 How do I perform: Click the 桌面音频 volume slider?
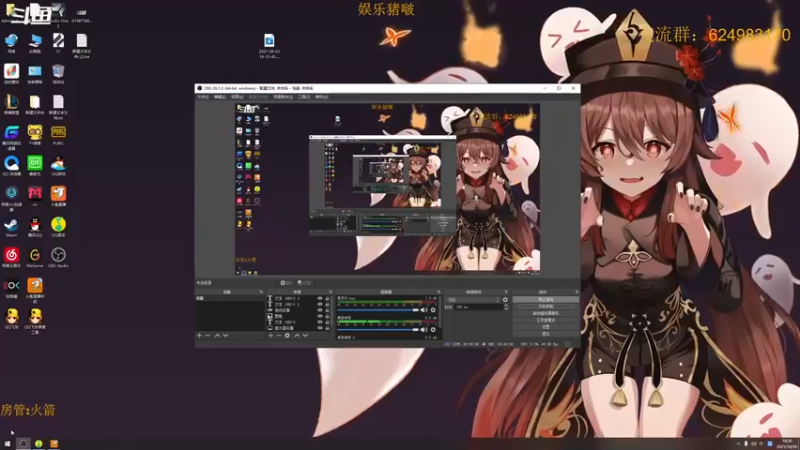pos(378,330)
